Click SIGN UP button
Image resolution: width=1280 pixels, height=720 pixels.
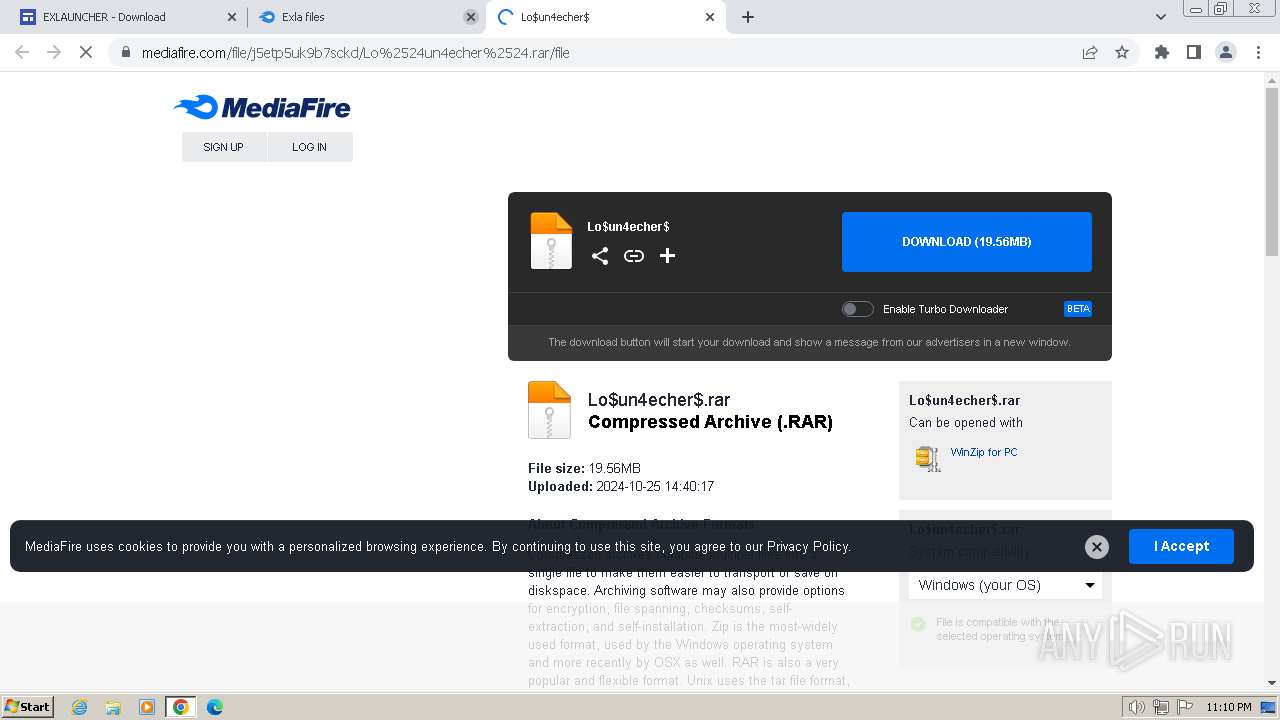224,147
